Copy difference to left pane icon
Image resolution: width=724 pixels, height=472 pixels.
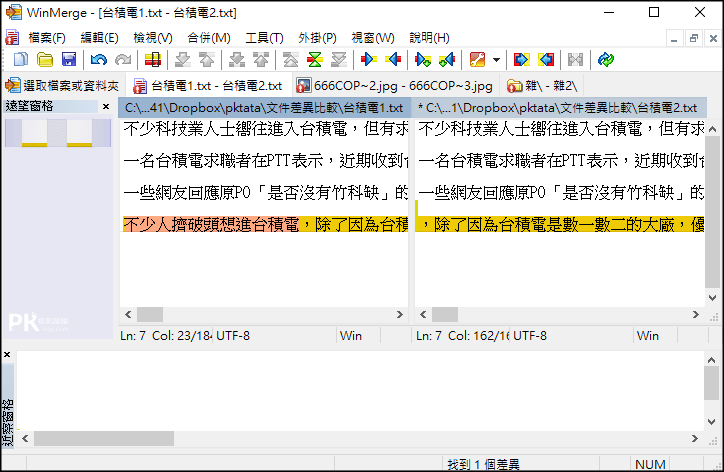(x=393, y=60)
